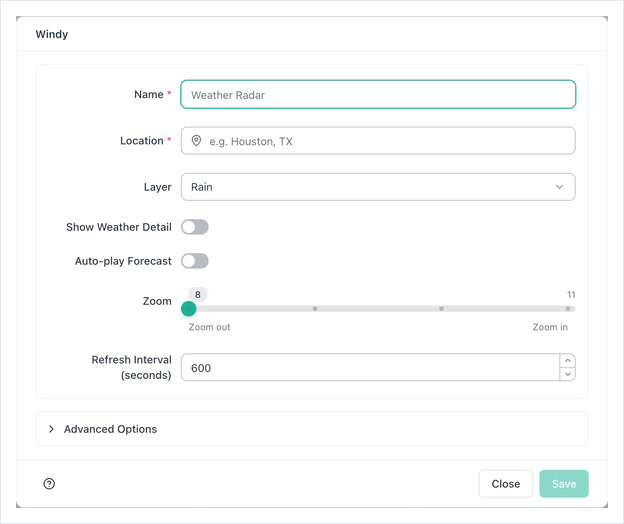Screen dimensions: 624x524
Task: Enable Auto-play Forecast switch
Action: click(x=195, y=261)
